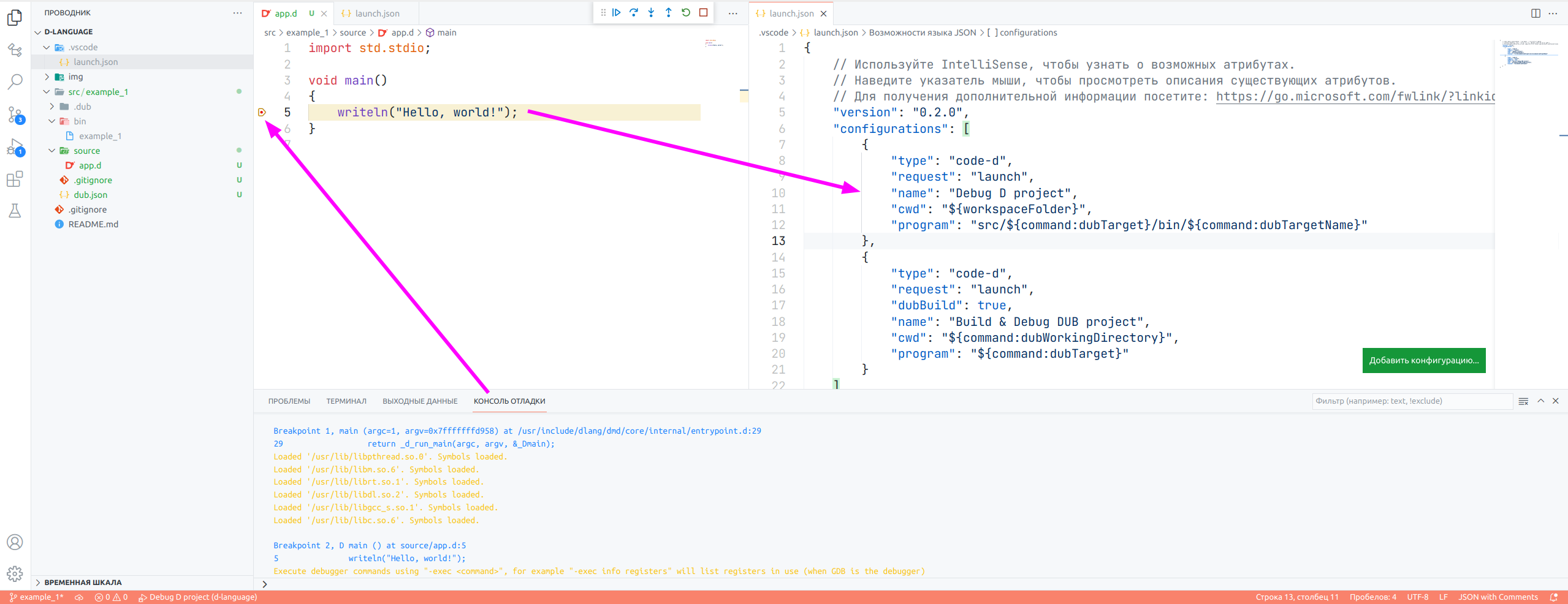This screenshot has width=1568, height=604.
Task: Open the Output panel tab
Action: 420,401
